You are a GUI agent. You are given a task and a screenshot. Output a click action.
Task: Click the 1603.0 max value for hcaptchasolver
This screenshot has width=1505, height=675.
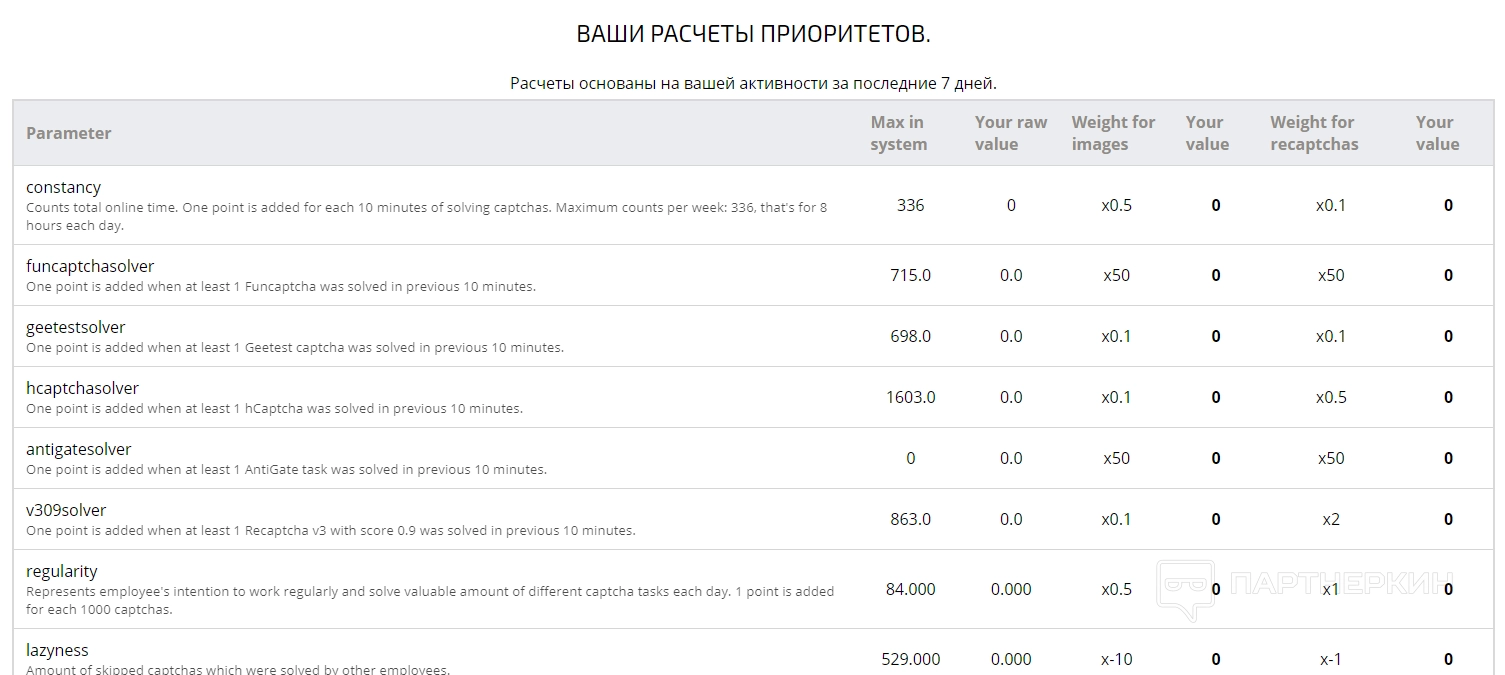910,397
